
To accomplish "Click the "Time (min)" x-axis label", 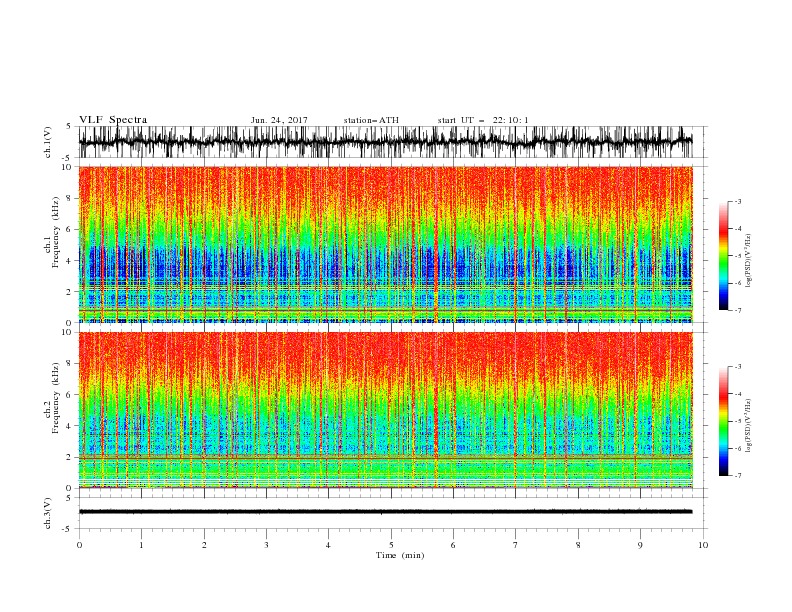I will [400, 555].
